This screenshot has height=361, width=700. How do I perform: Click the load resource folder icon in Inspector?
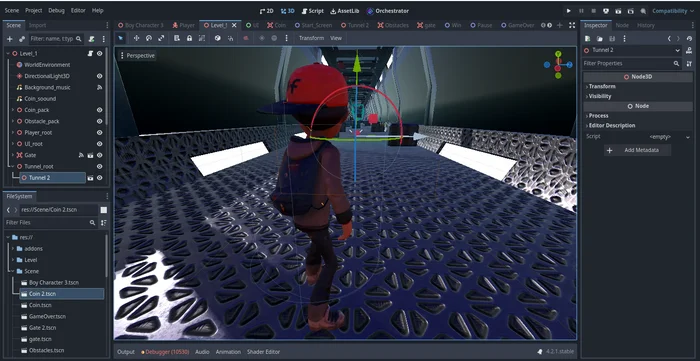[x=600, y=39]
